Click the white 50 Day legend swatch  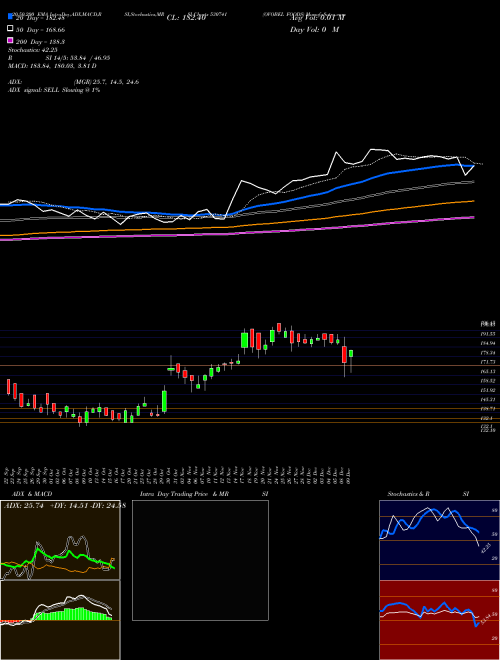(10, 29)
